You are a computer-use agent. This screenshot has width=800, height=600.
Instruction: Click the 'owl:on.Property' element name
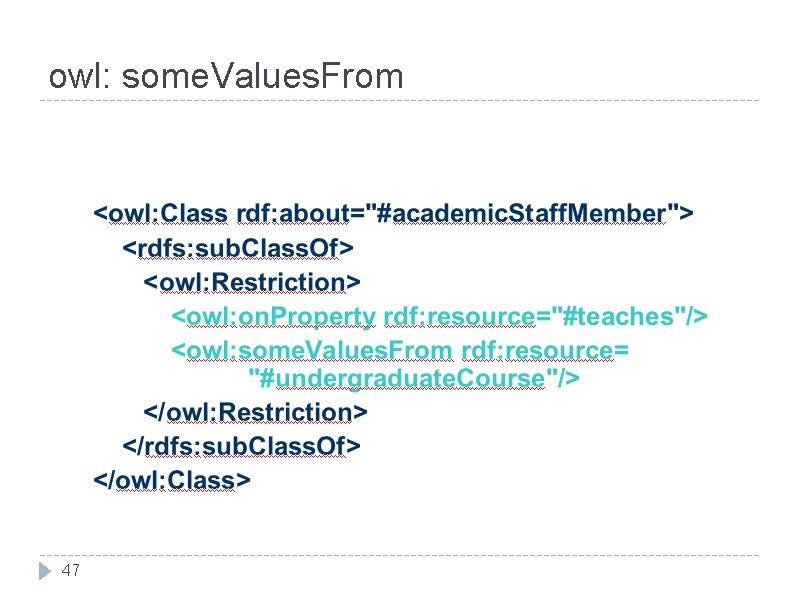280,316
